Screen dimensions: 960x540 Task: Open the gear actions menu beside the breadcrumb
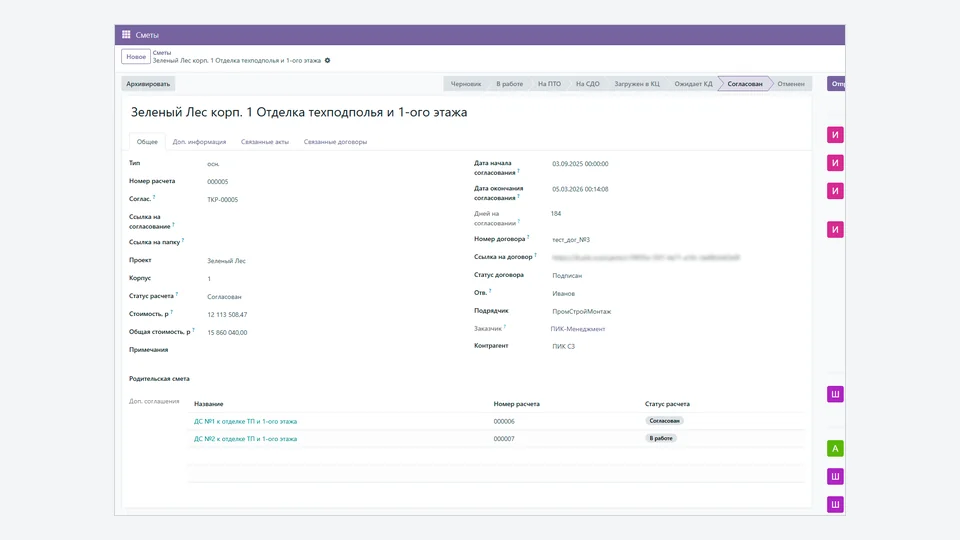[328, 61]
